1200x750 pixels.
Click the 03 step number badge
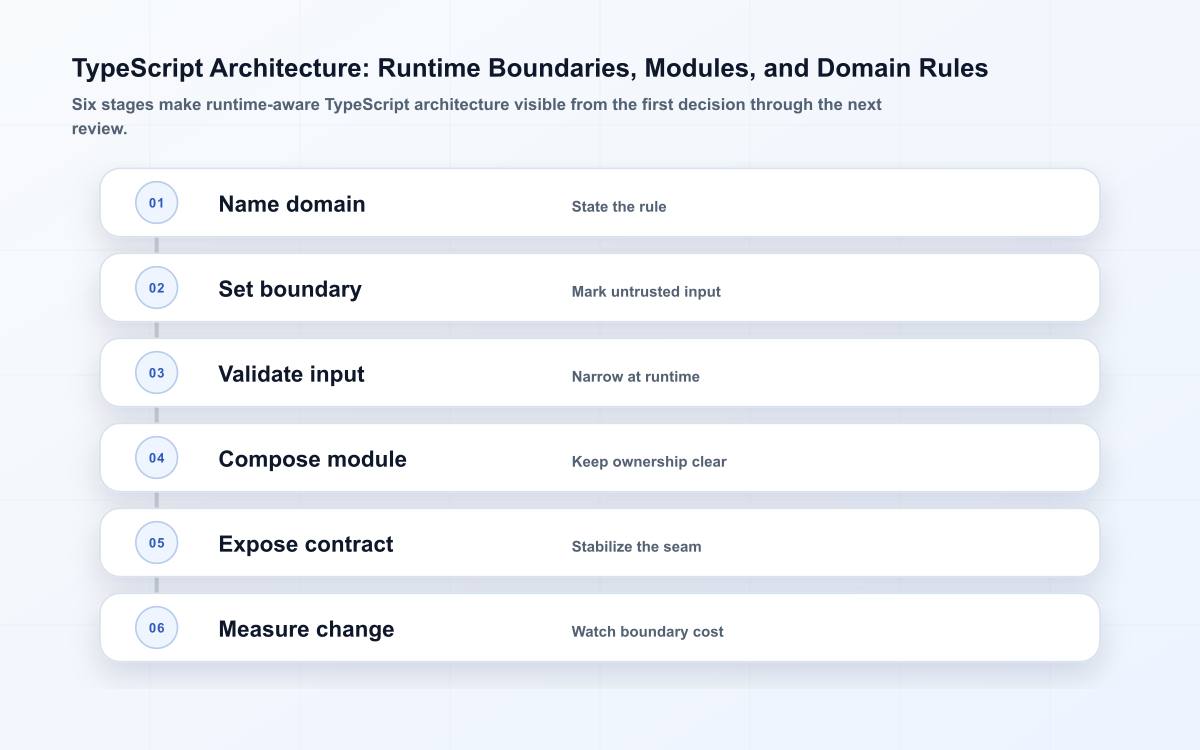pos(157,373)
